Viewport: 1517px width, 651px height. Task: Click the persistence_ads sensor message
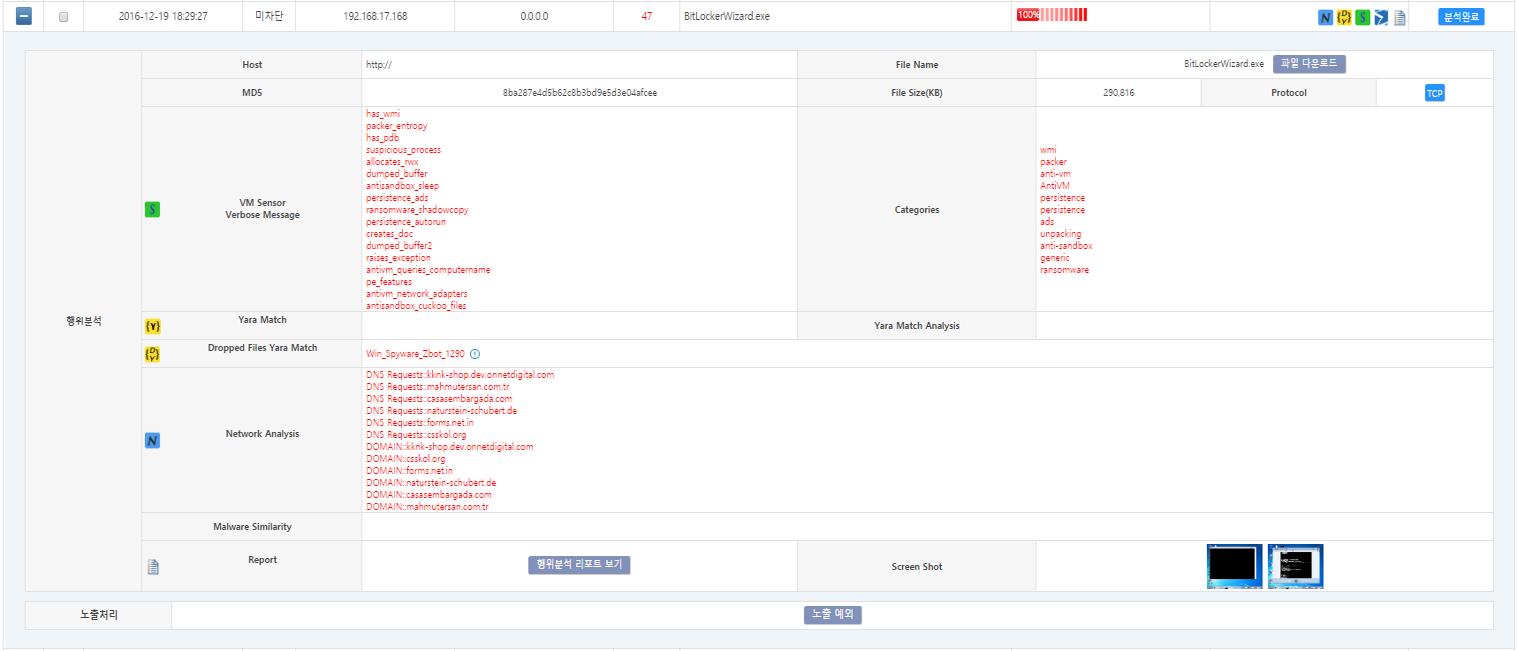397,198
